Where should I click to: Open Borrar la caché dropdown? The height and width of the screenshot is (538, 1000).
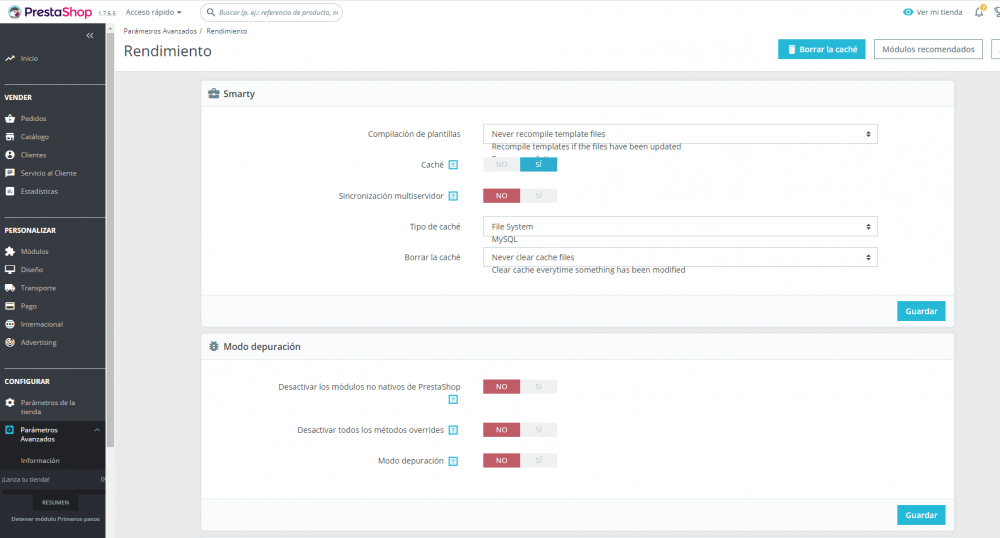(680, 257)
